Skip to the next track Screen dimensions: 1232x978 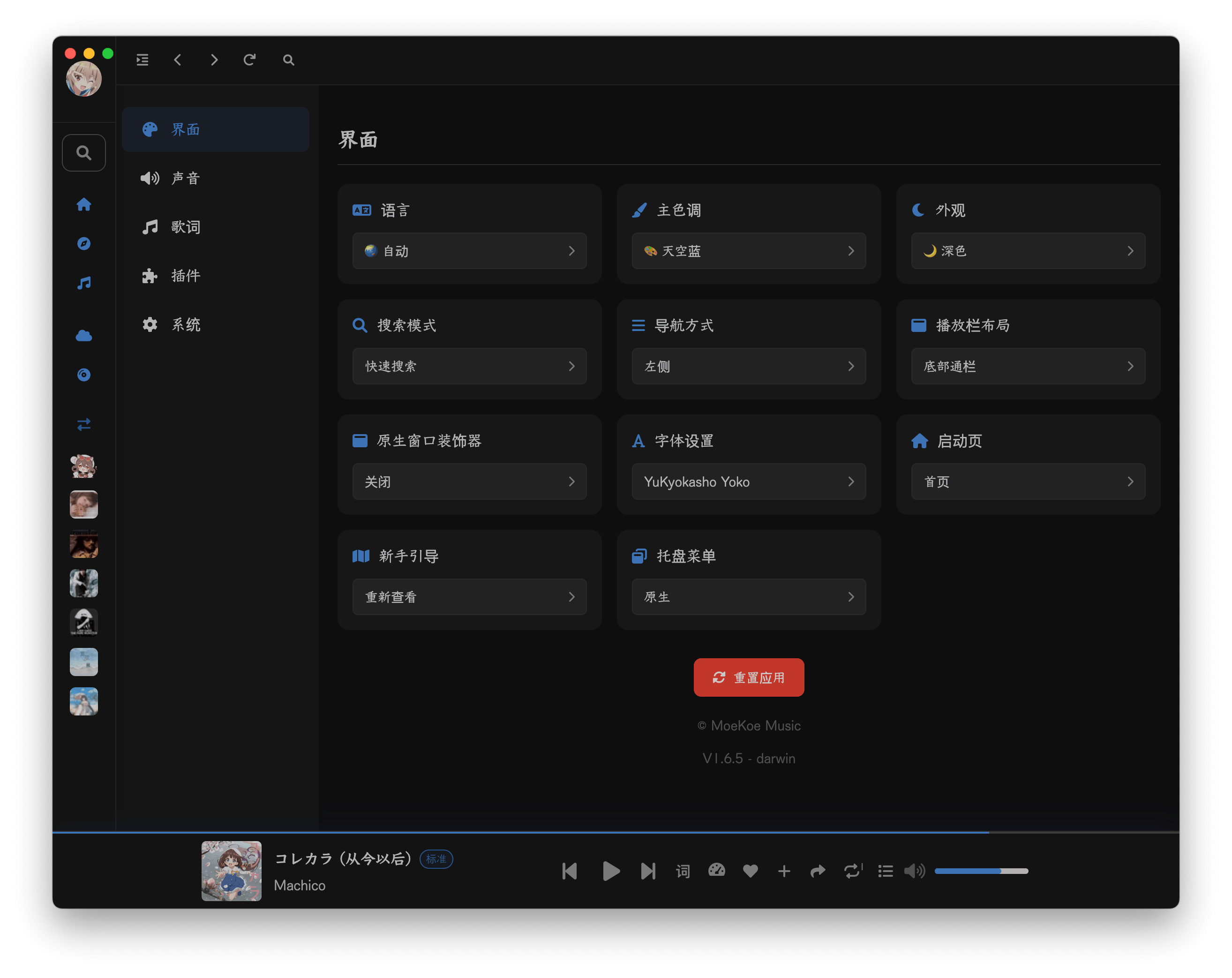tap(648, 871)
